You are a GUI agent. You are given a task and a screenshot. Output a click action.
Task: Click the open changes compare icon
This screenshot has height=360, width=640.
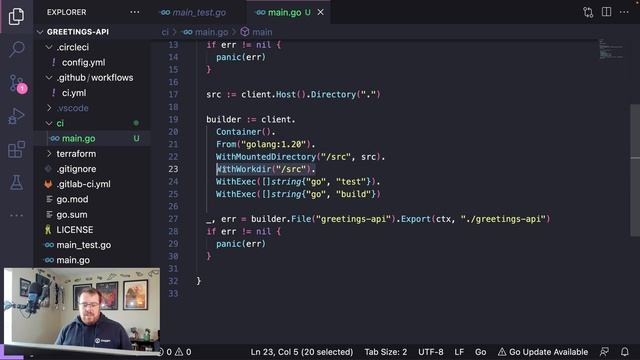click(588, 12)
